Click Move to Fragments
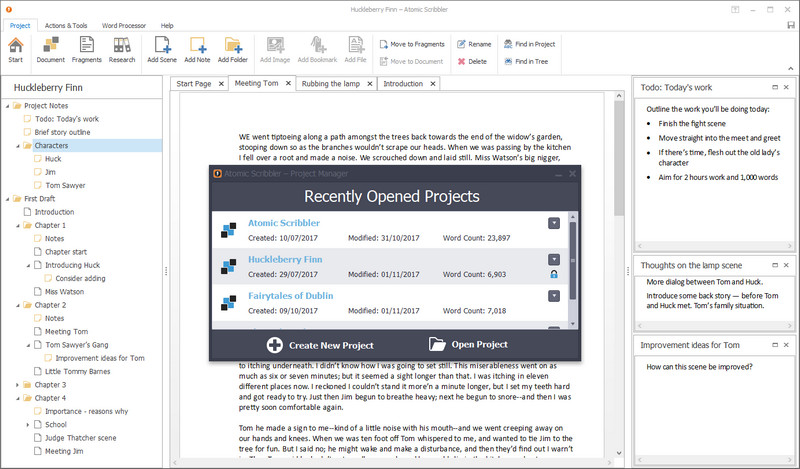The height and width of the screenshot is (469, 800). point(412,44)
